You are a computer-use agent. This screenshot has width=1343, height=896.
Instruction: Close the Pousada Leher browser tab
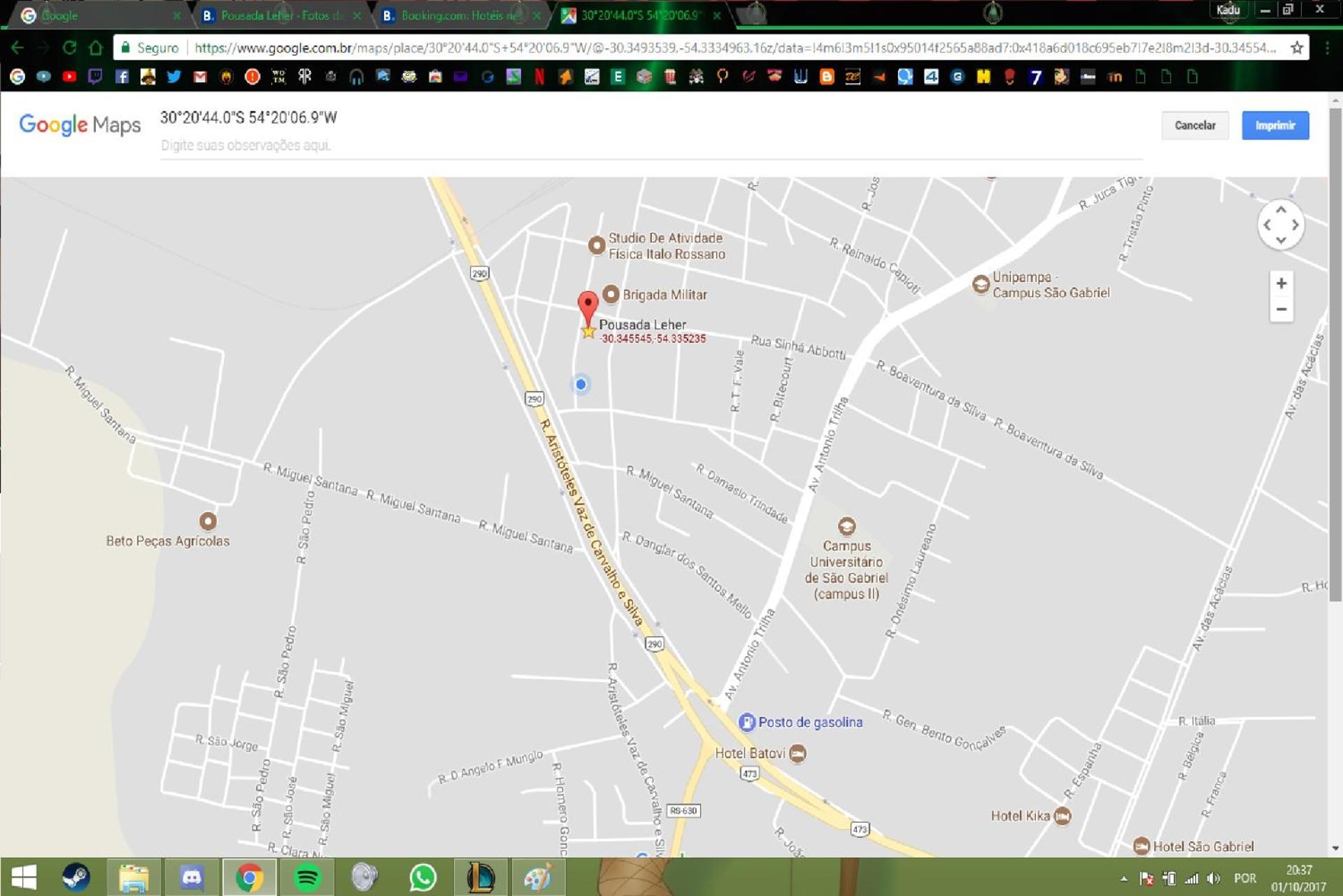(357, 15)
